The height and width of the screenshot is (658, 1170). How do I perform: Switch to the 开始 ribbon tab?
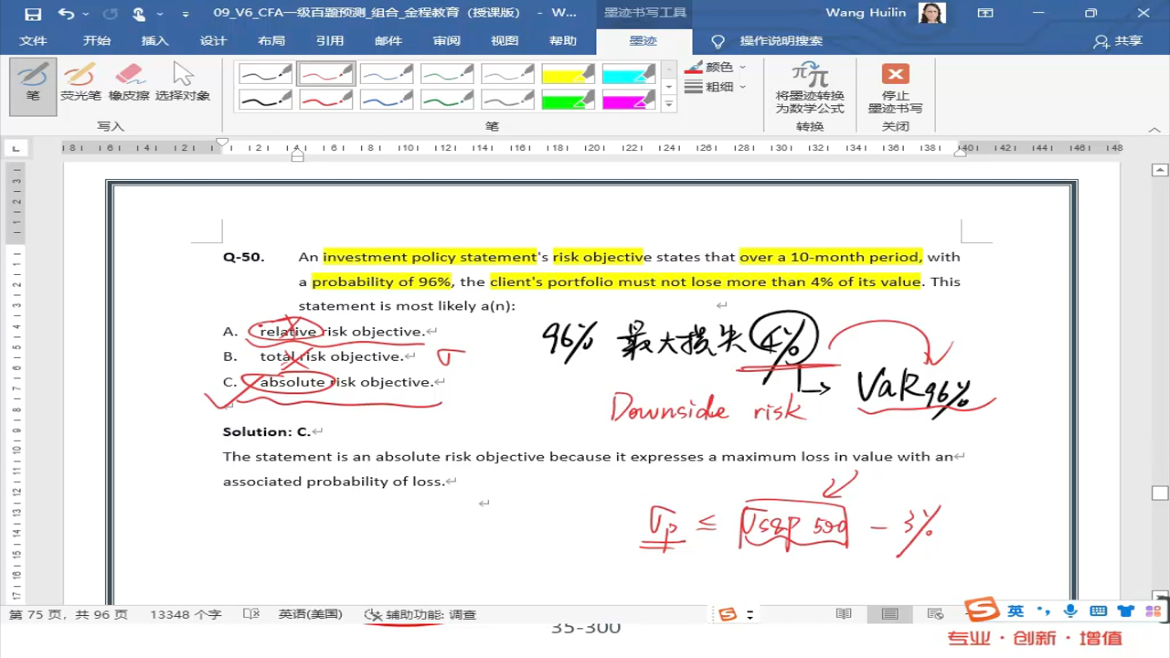pos(96,41)
